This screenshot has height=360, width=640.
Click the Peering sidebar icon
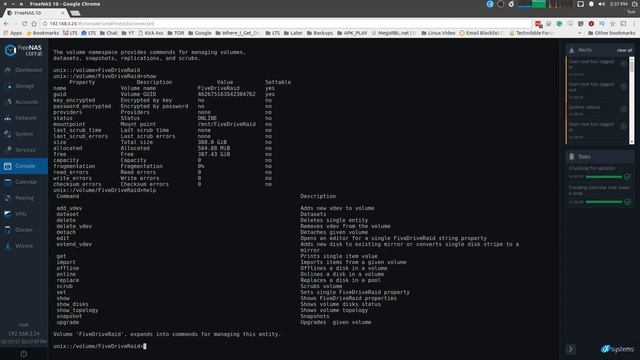pyautogui.click(x=8, y=198)
